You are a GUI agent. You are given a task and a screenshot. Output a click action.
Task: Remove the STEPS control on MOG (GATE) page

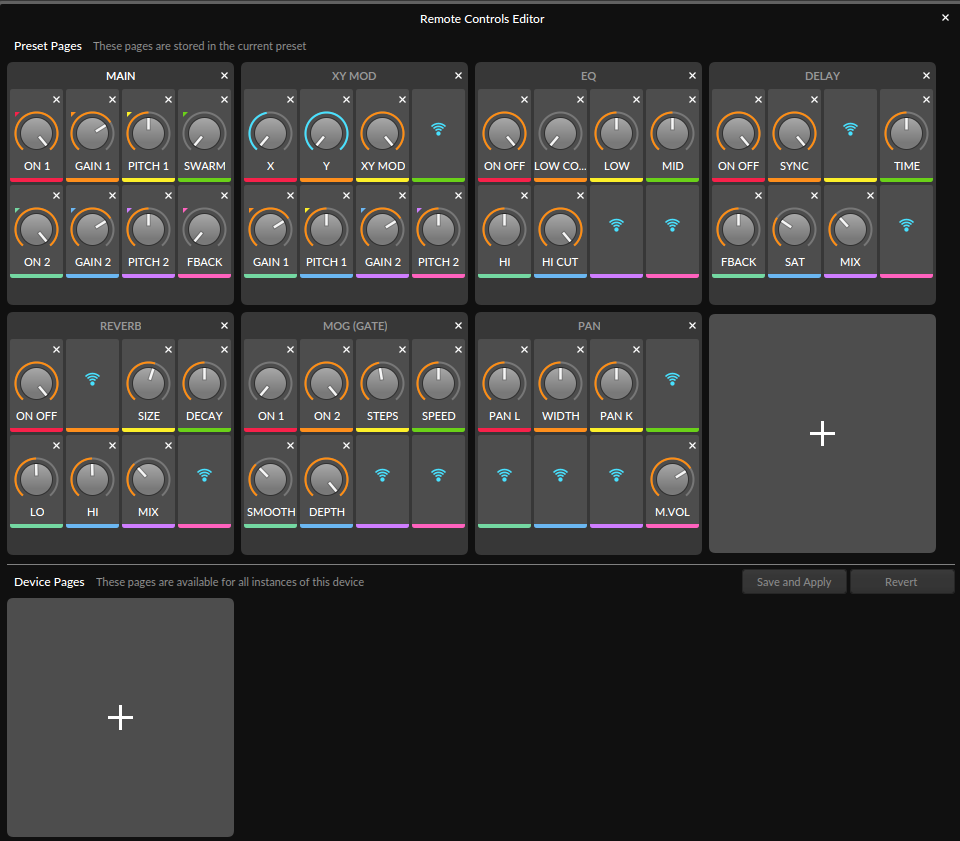(x=403, y=349)
